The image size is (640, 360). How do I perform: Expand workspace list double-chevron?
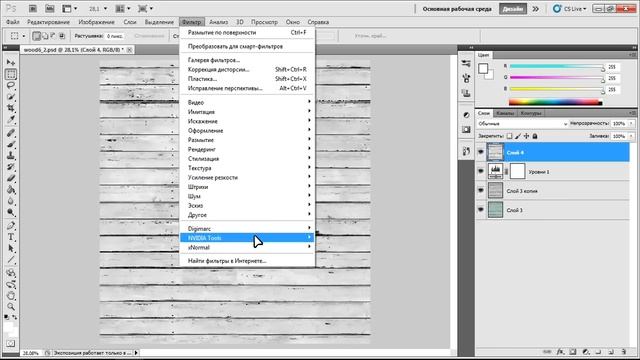[x=536, y=9]
